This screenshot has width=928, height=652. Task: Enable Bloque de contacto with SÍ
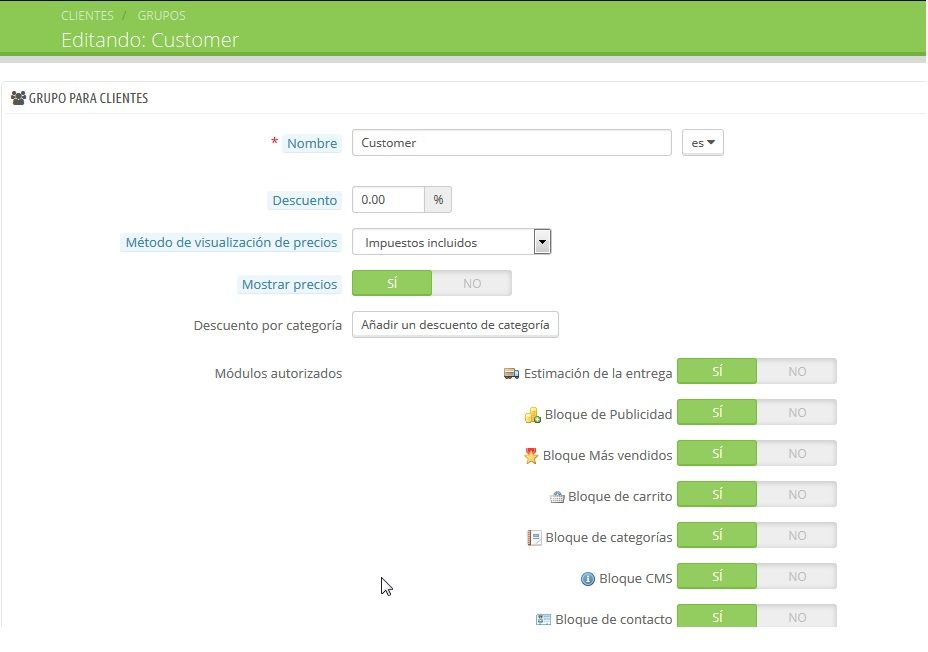(717, 616)
